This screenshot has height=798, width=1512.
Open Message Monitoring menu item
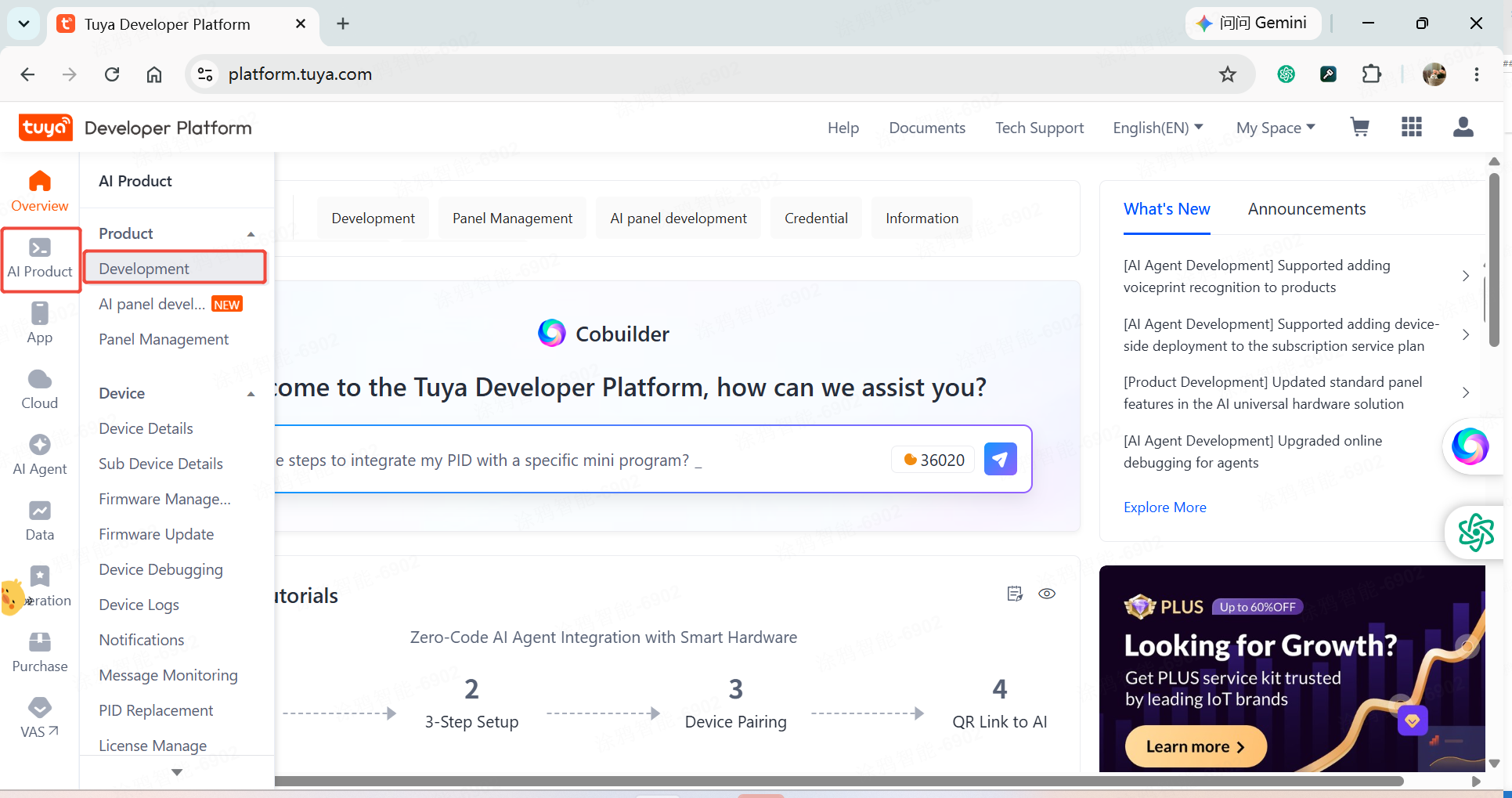tap(168, 675)
